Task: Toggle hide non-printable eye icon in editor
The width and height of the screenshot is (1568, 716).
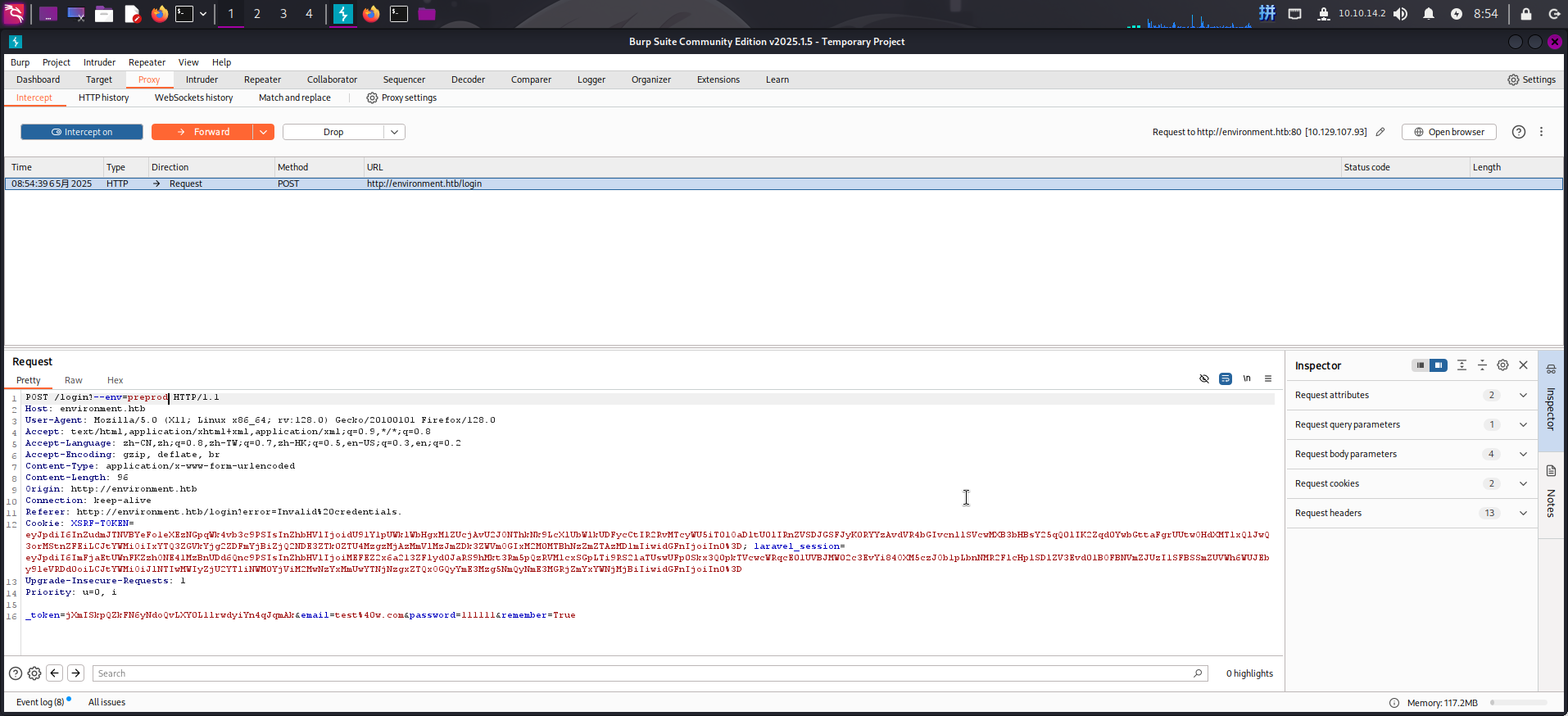Action: click(1204, 378)
